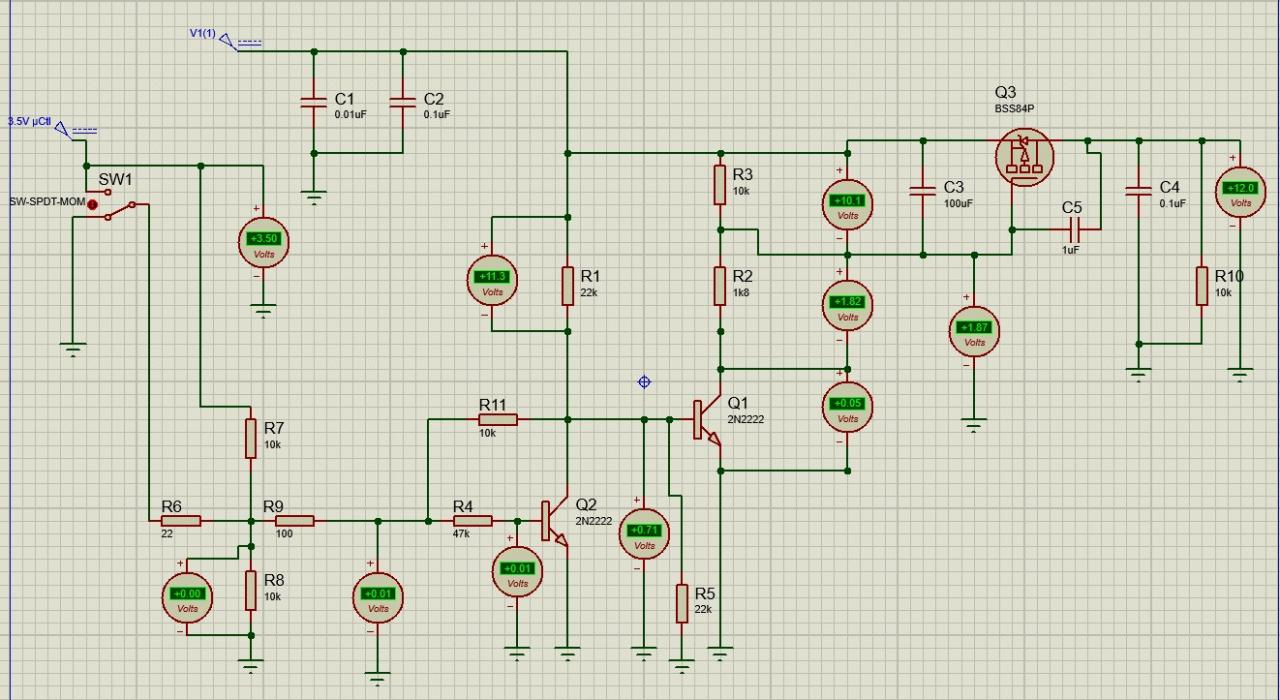Viewport: 1280px width, 700px height.
Task: Select resistor R11 10k
Action: click(498, 420)
